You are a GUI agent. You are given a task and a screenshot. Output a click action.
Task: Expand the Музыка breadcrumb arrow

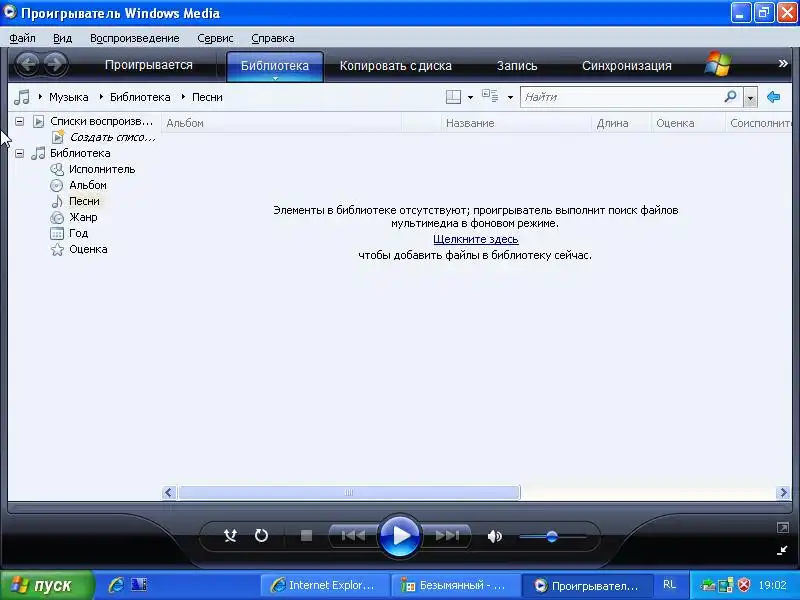pos(40,96)
